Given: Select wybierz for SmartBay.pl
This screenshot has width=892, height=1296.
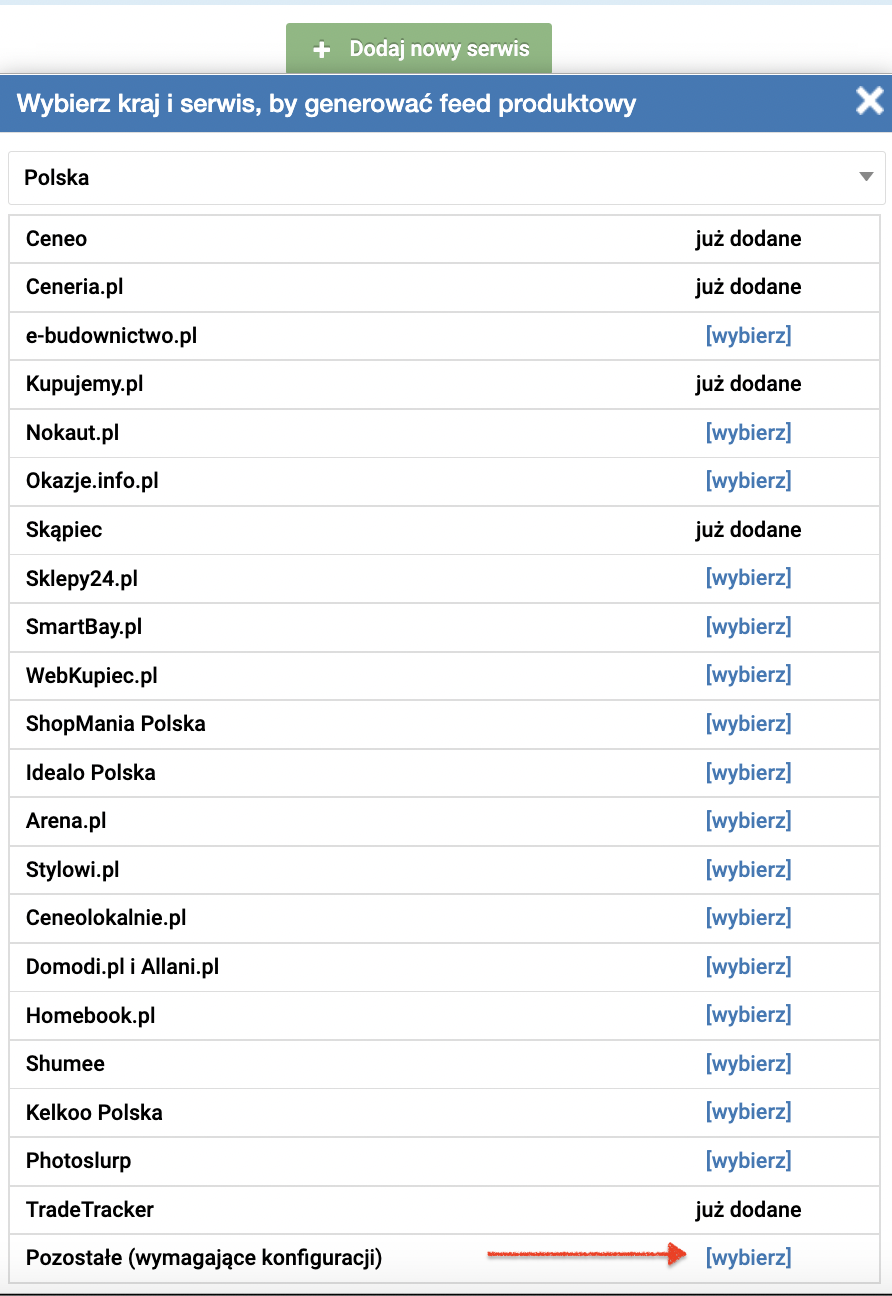Looking at the screenshot, I should [748, 627].
